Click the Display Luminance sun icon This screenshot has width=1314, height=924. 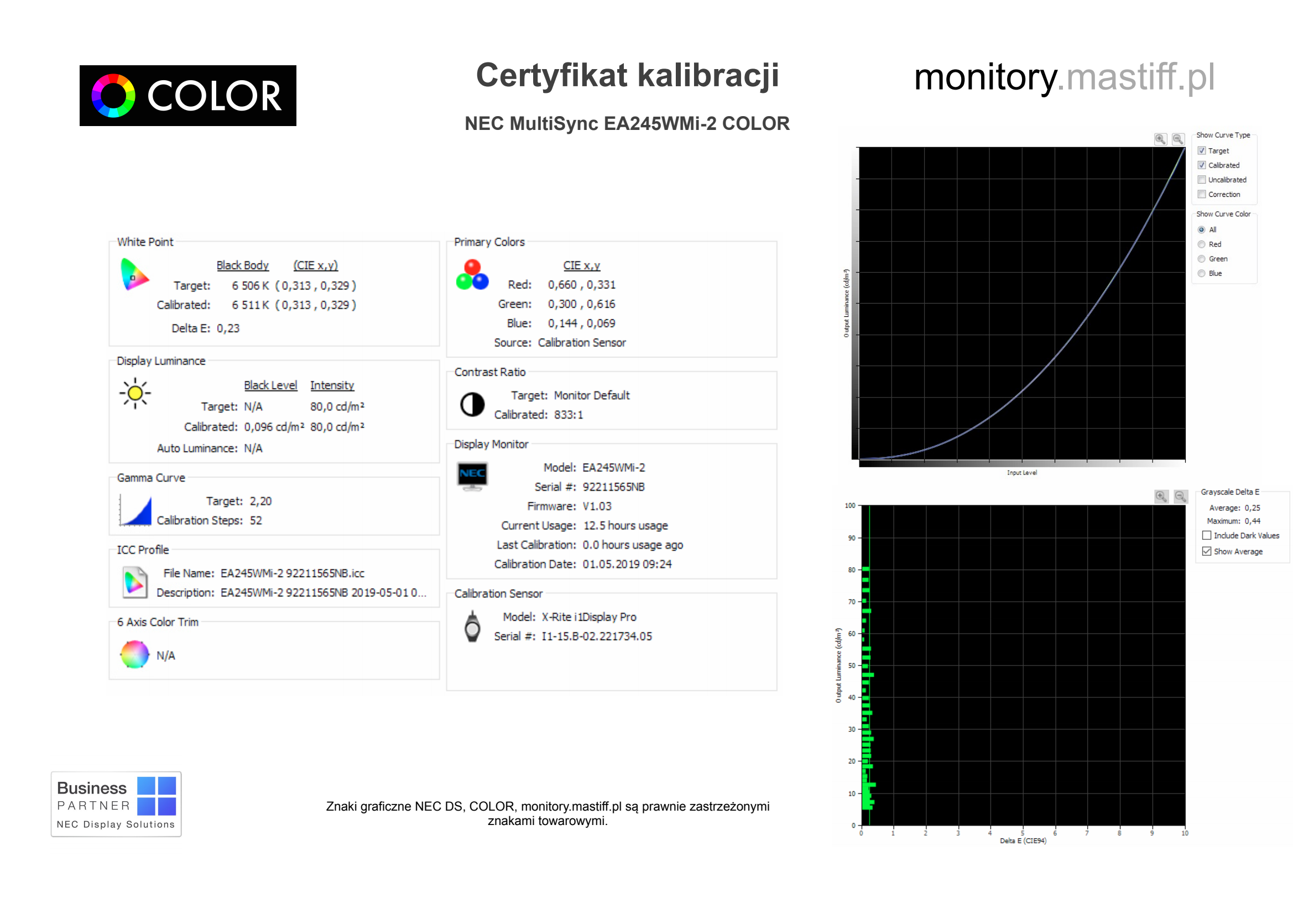tap(135, 393)
